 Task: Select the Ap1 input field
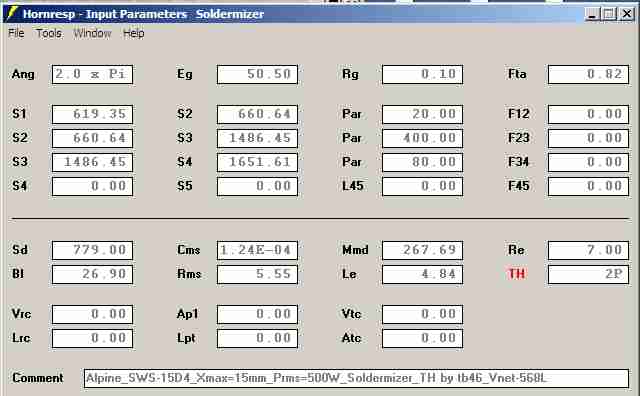click(257, 314)
